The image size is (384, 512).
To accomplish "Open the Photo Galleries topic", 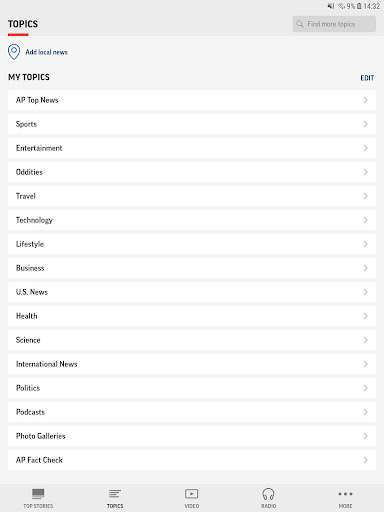I will click(192, 436).
